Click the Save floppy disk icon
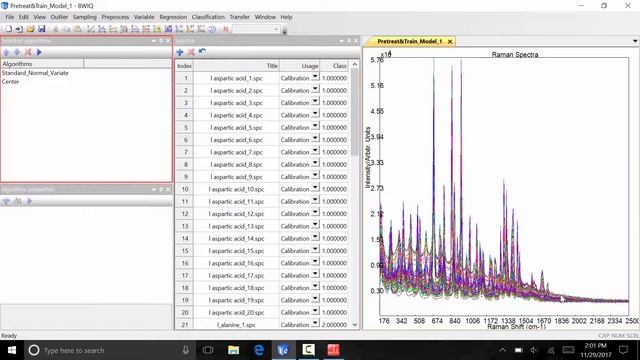This screenshot has width=640, height=360. [41, 29]
